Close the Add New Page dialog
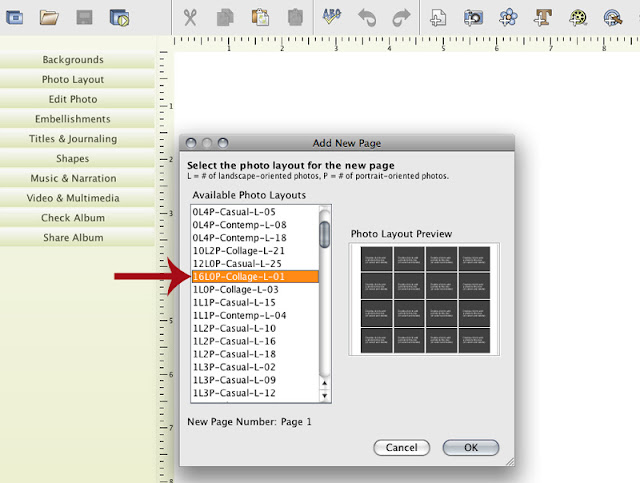The width and height of the screenshot is (640, 483). coord(191,143)
